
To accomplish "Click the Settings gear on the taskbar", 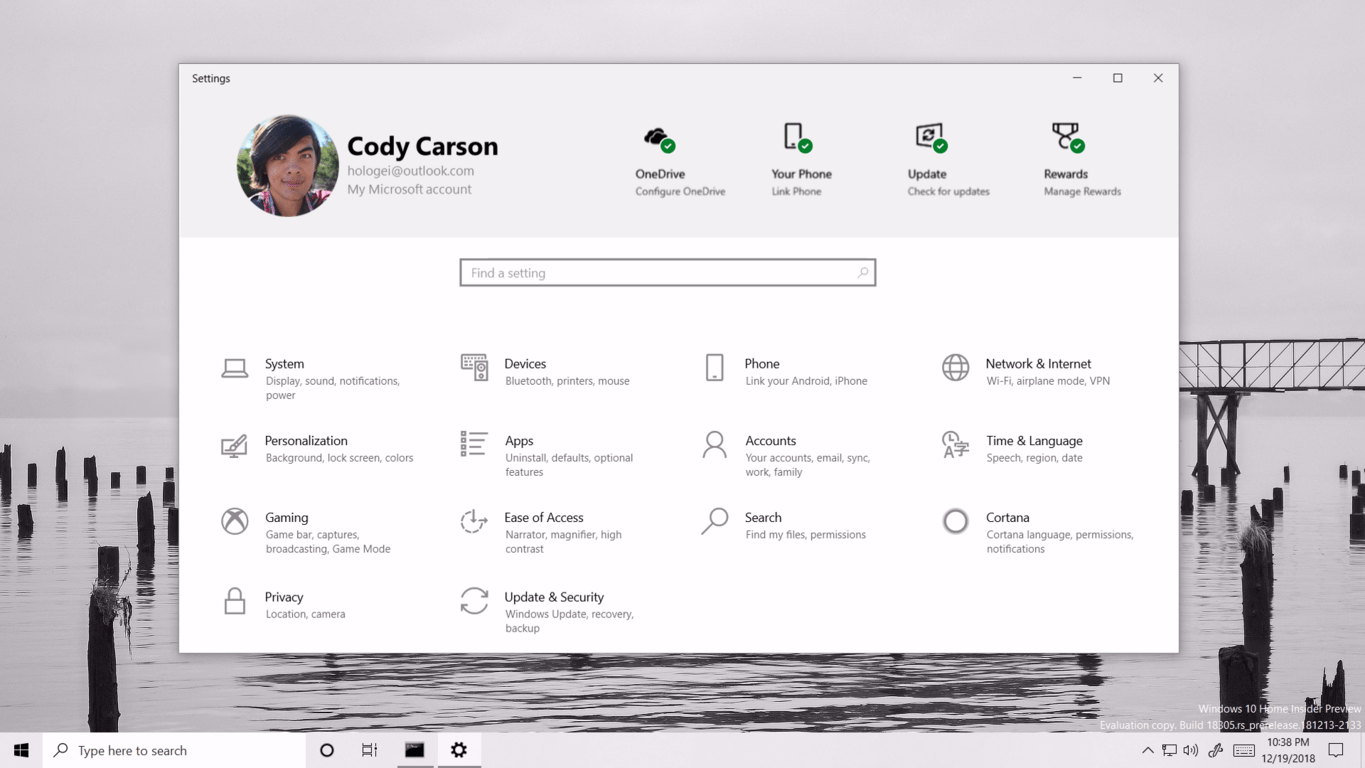I will point(459,750).
